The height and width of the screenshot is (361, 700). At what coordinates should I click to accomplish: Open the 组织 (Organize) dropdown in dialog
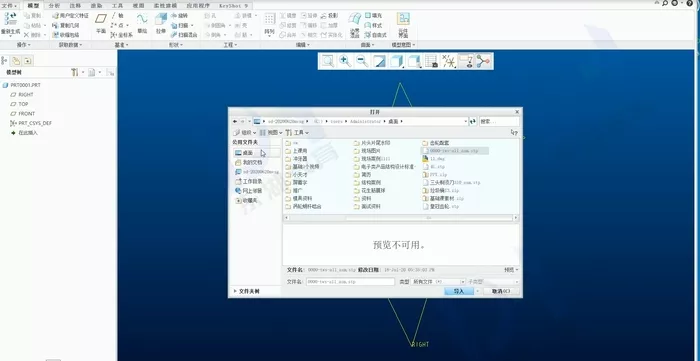[x=245, y=133]
